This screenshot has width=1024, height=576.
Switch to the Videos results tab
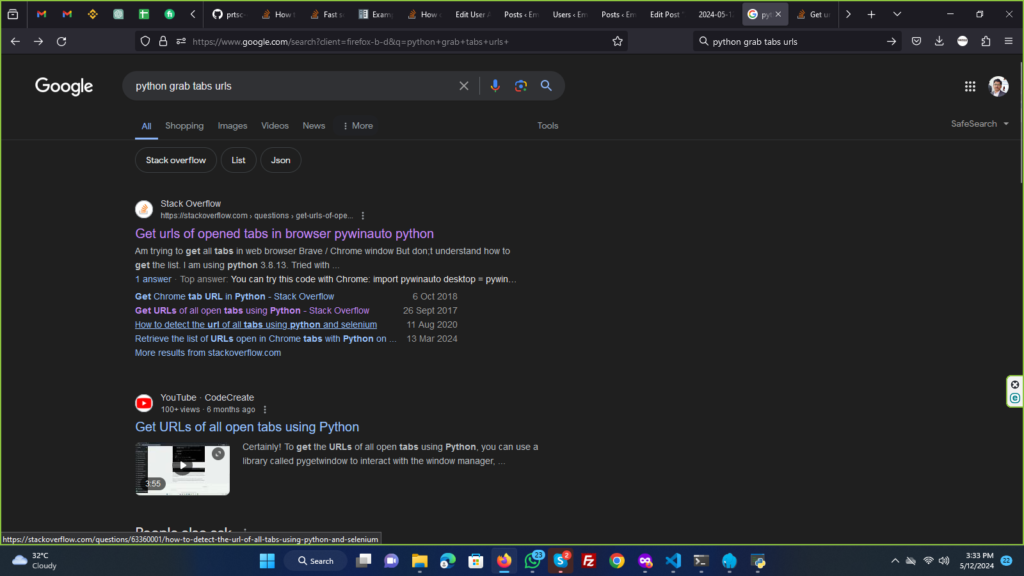pos(275,126)
